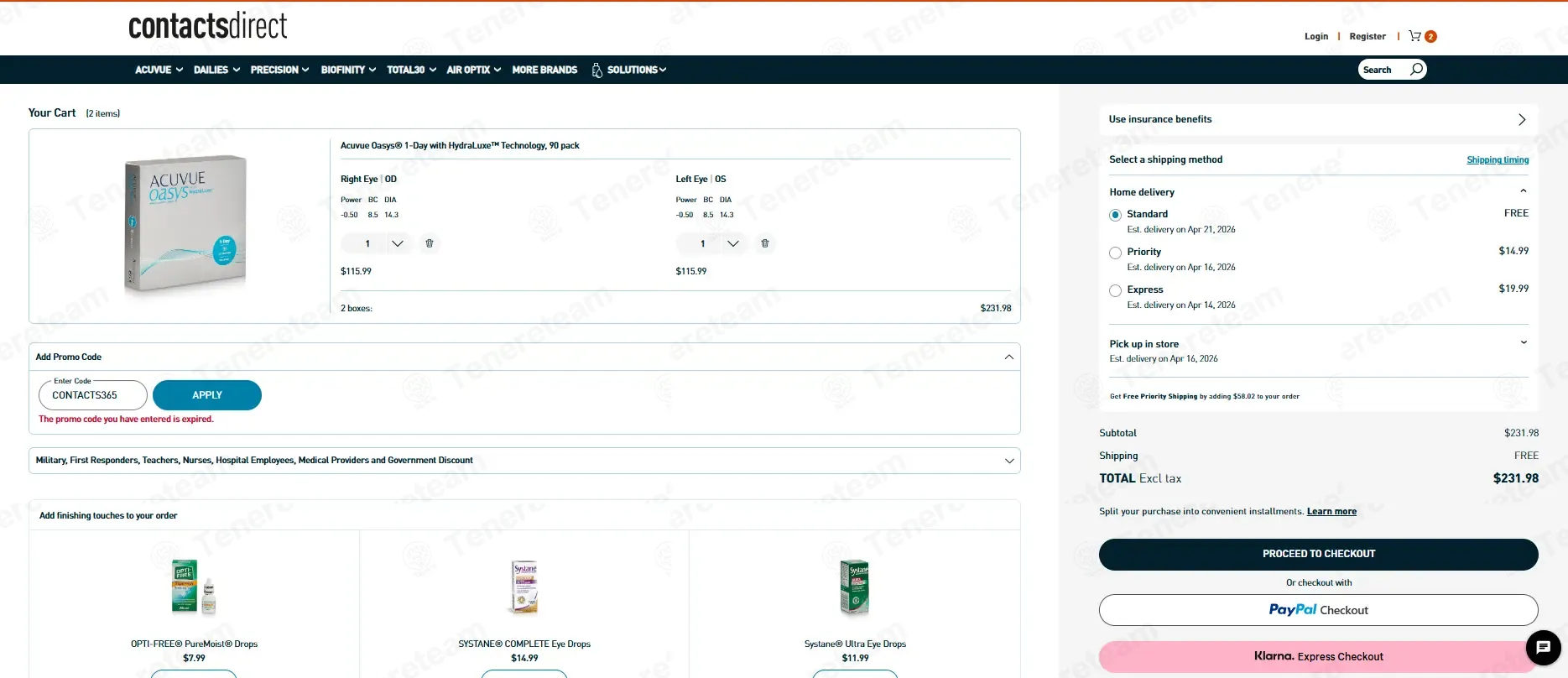Open SYSTANE COMPLETE Eye Drops product image
Screen dimensions: 1568x678
[524, 587]
